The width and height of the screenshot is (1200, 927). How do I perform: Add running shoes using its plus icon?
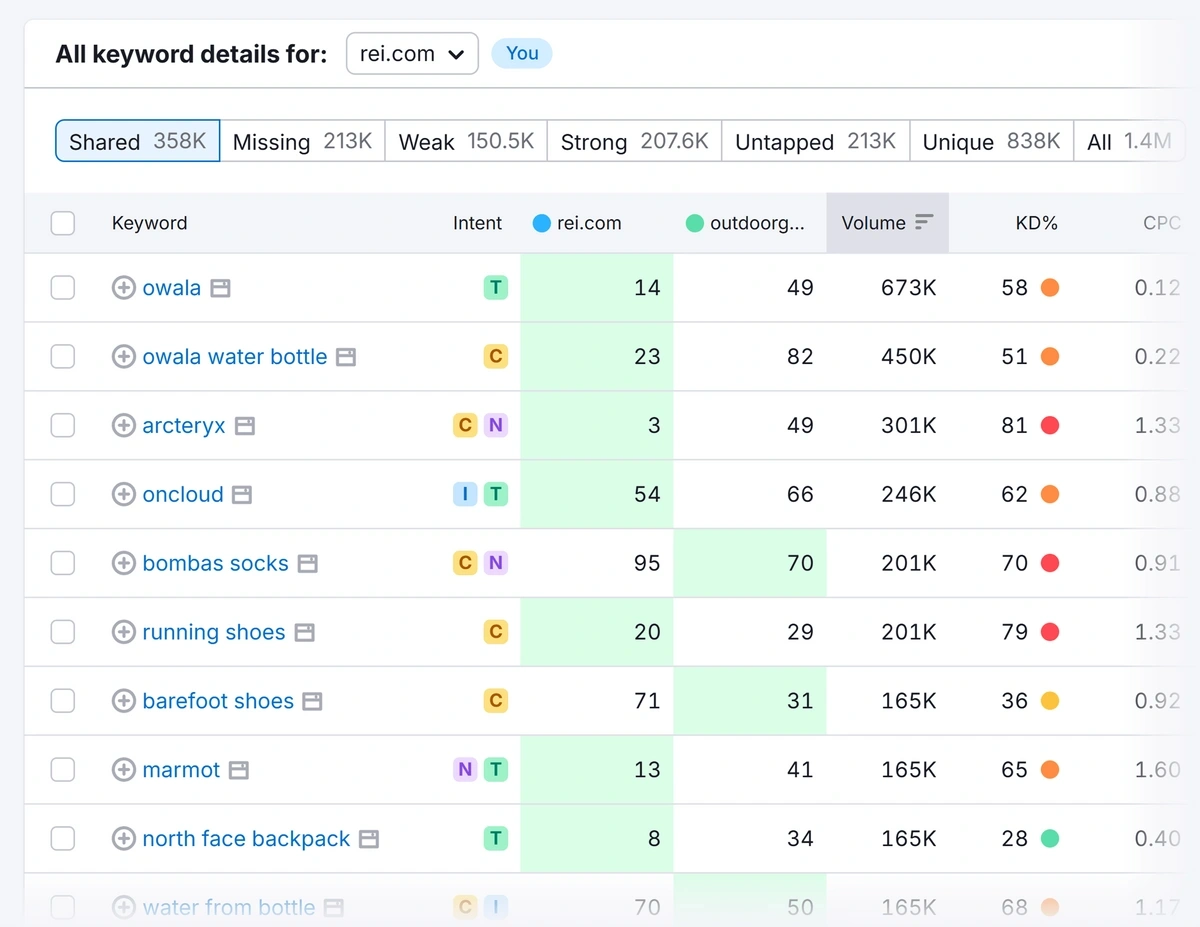[x=123, y=633]
